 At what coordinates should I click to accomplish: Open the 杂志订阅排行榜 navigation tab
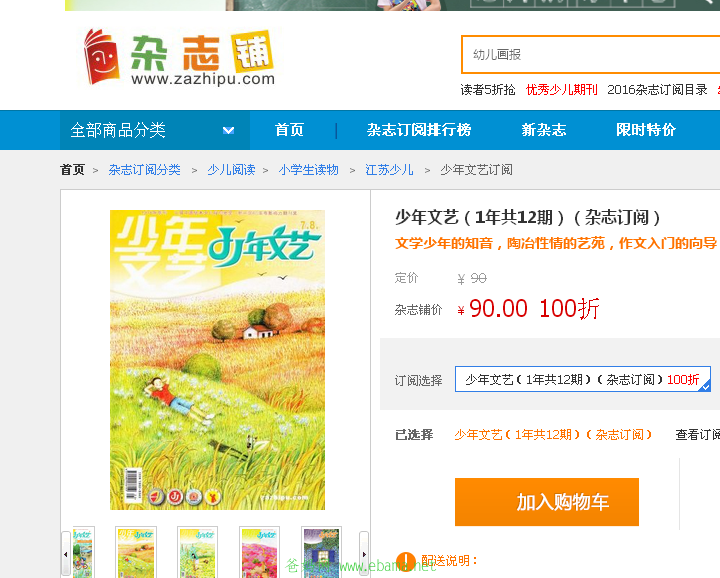click(419, 130)
